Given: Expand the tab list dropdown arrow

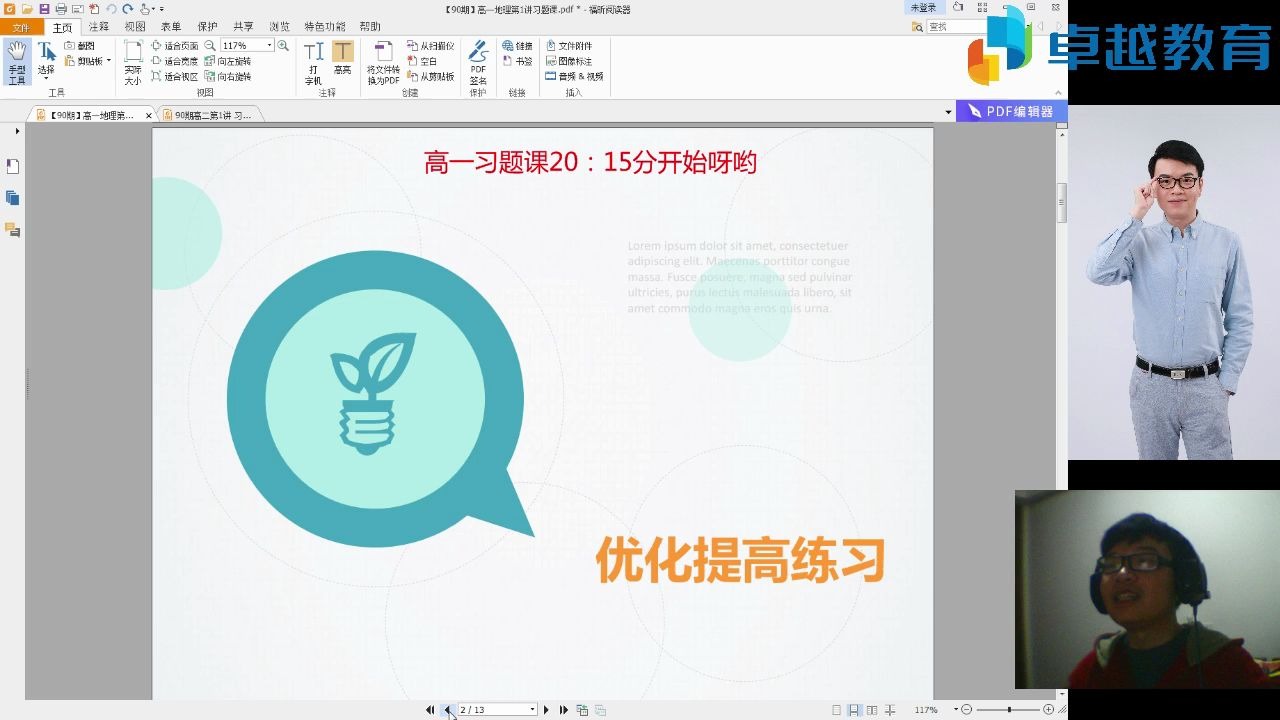Looking at the screenshot, I should pyautogui.click(x=948, y=113).
